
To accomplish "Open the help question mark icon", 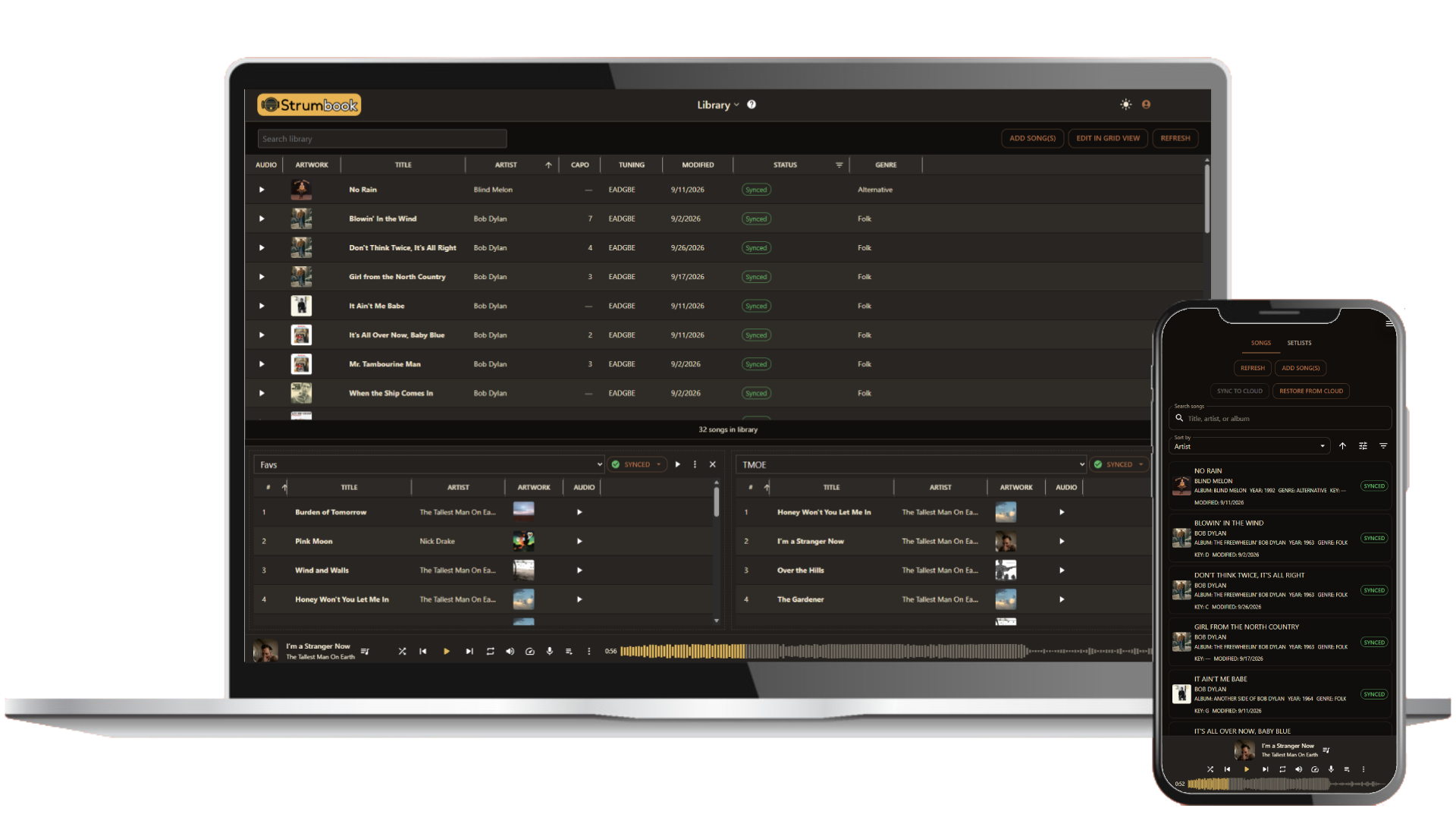I will 752,105.
